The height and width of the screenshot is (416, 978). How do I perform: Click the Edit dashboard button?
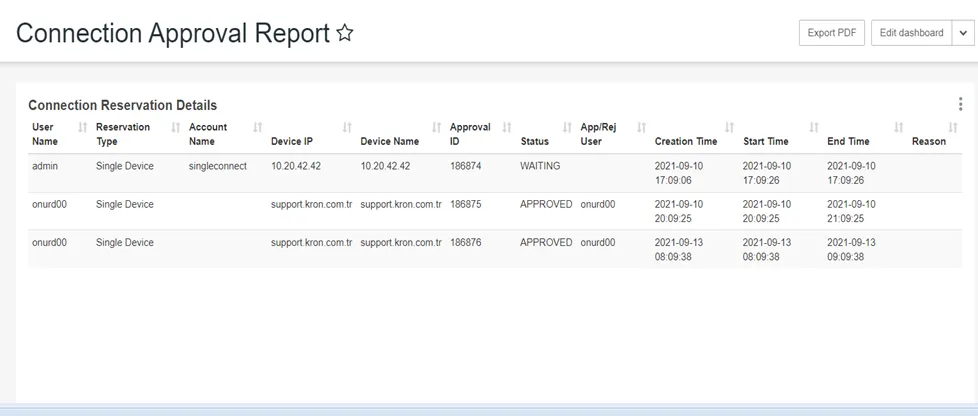(x=911, y=33)
